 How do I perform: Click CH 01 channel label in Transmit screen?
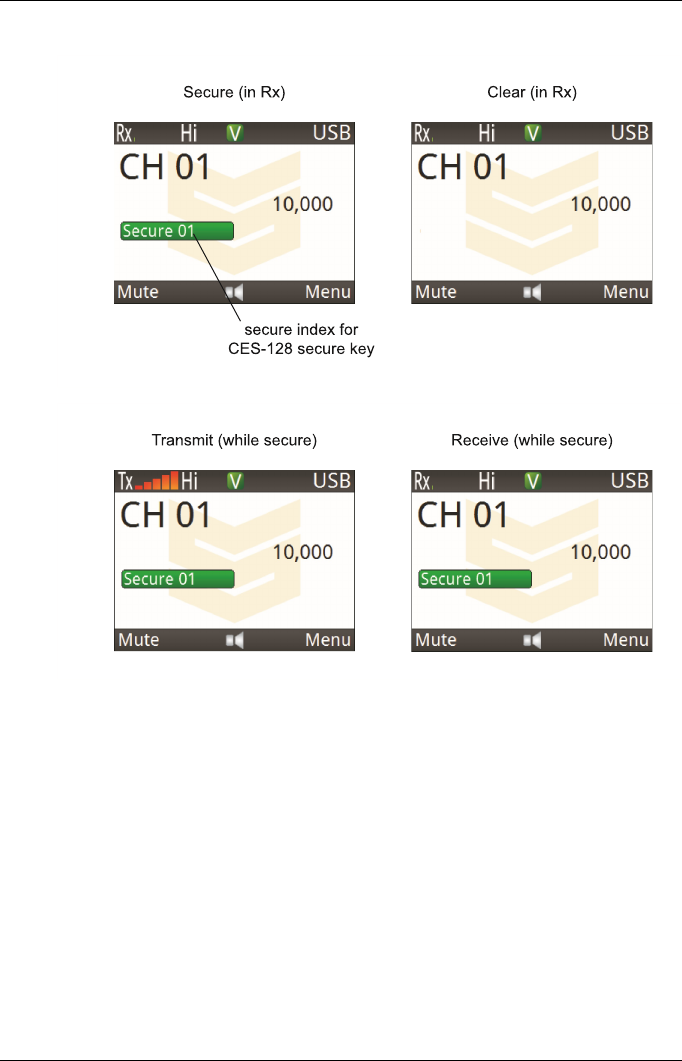coord(165,515)
